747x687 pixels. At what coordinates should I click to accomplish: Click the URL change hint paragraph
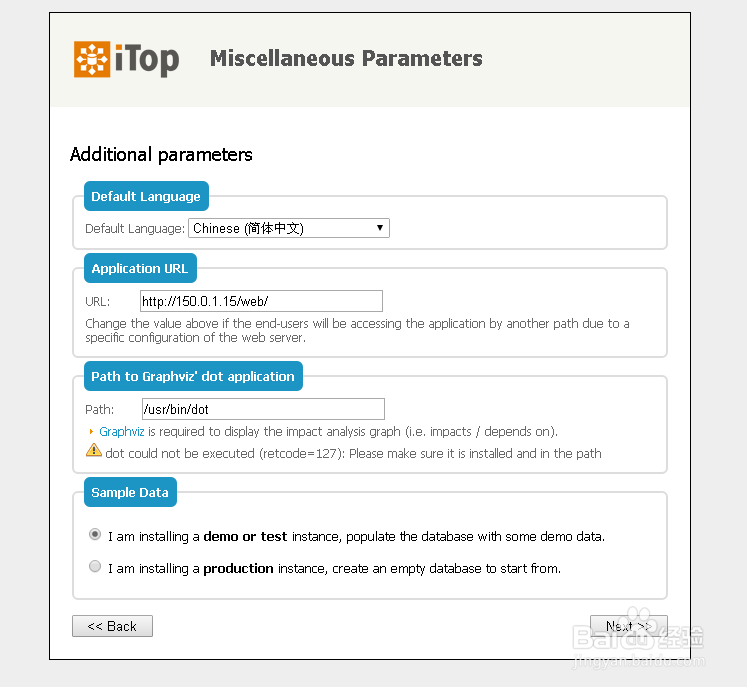pos(357,330)
